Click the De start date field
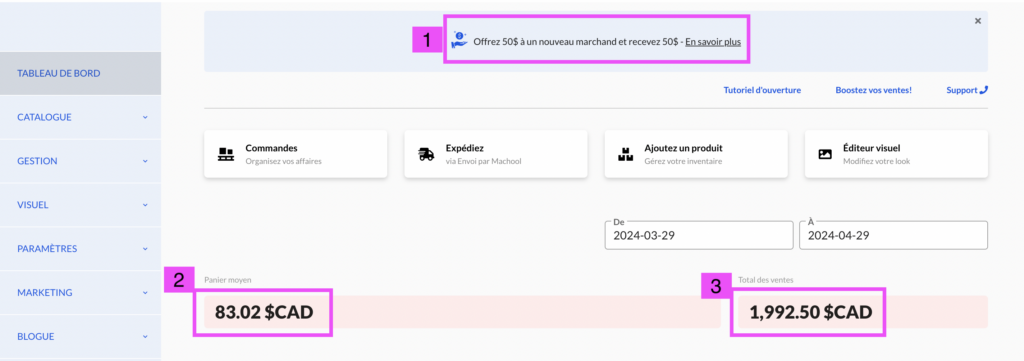The width and height of the screenshot is (1024, 361). (x=699, y=235)
